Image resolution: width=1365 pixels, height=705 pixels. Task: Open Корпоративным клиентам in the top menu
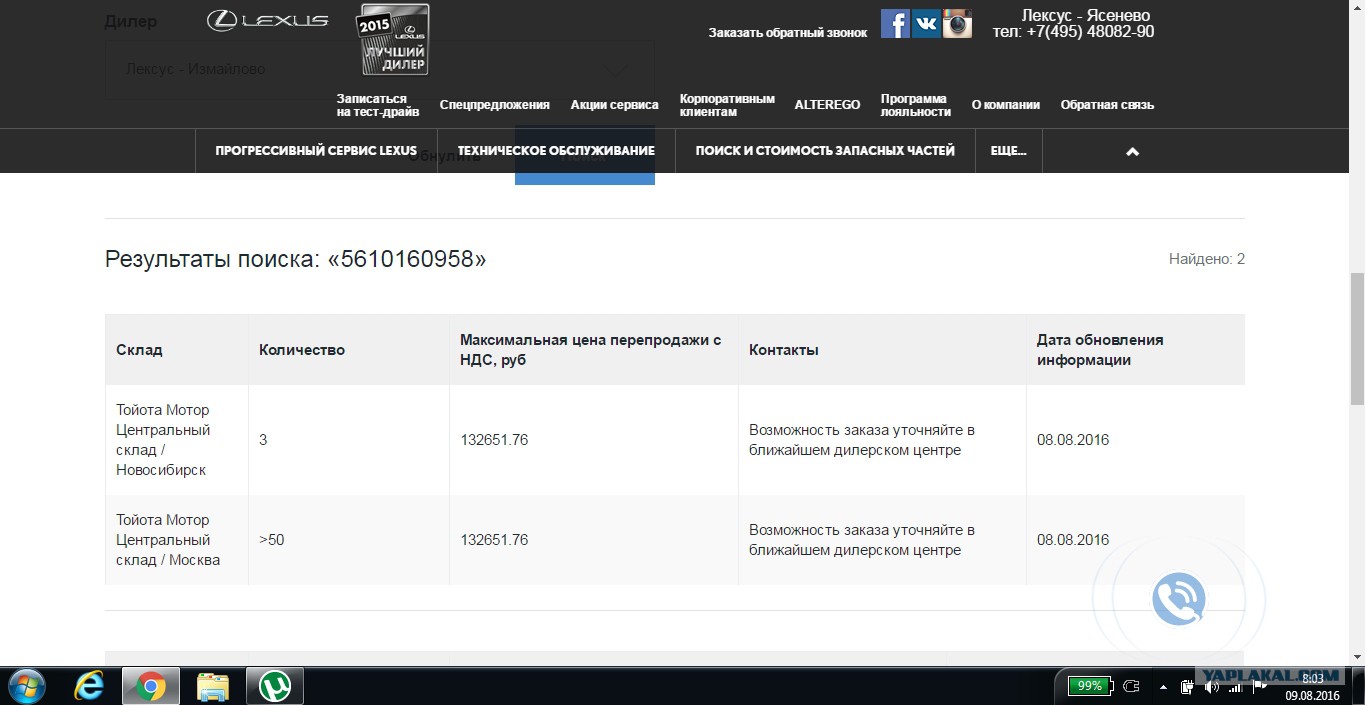pyautogui.click(x=727, y=105)
